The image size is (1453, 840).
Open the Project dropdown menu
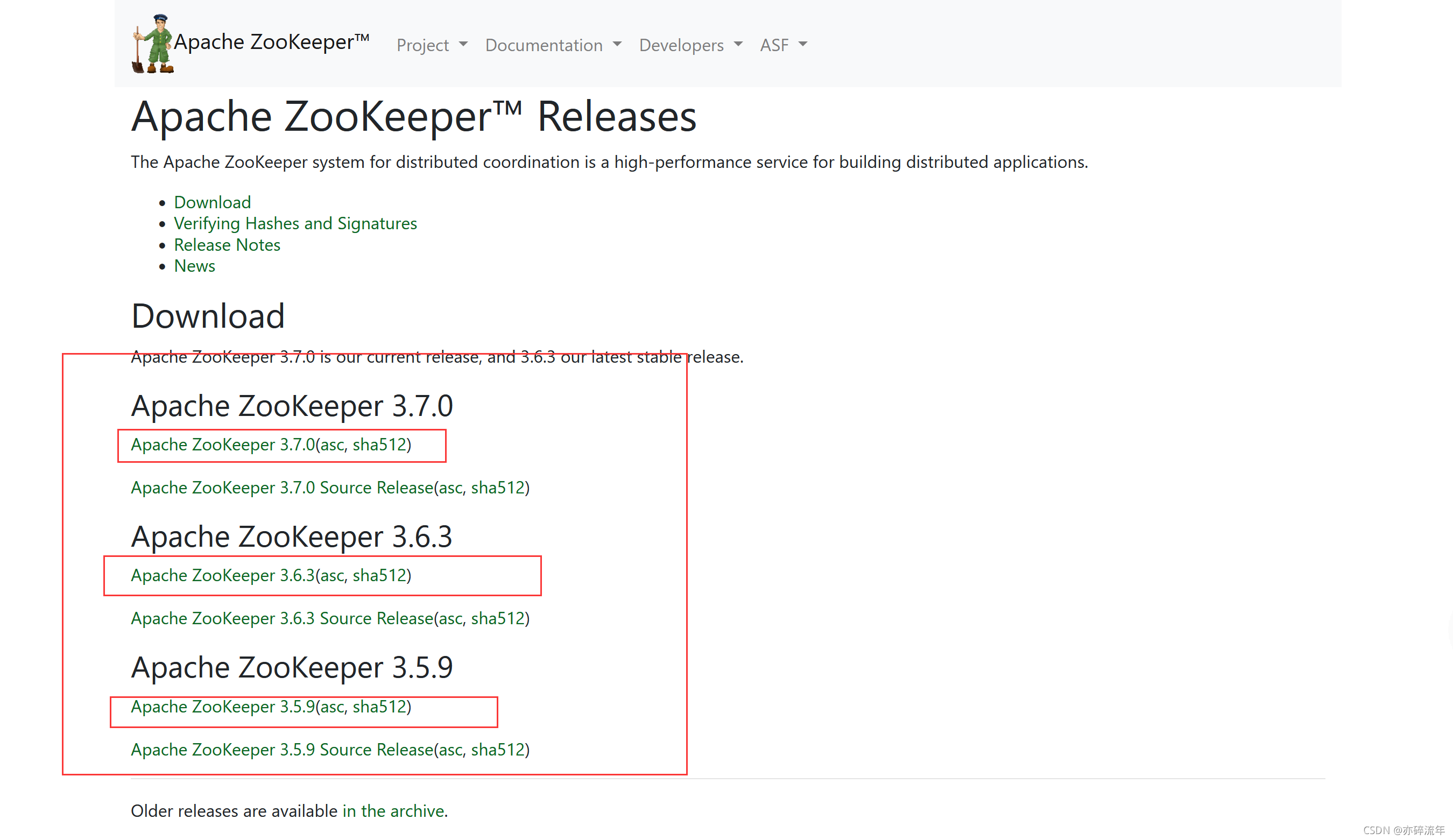coord(431,45)
